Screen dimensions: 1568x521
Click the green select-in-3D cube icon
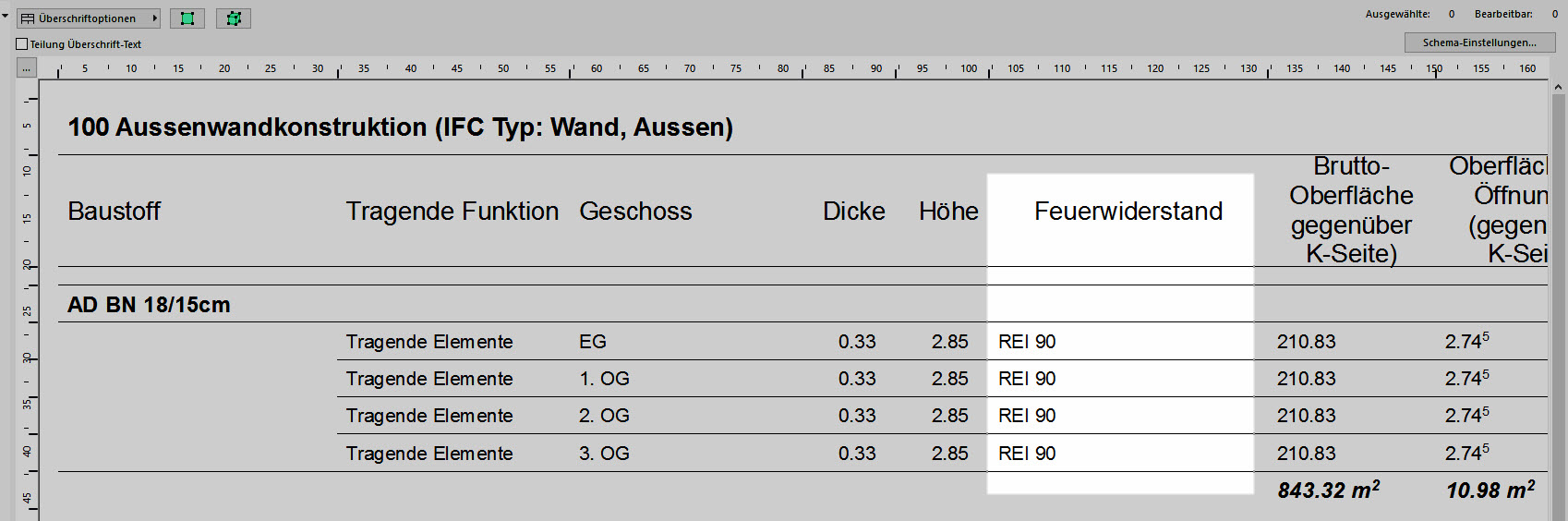point(234,18)
